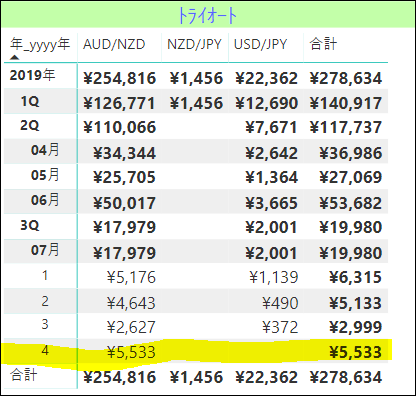The width and height of the screenshot is (416, 396).
Task: Click the ¥140,917 total for 1Q
Action: 346,103
